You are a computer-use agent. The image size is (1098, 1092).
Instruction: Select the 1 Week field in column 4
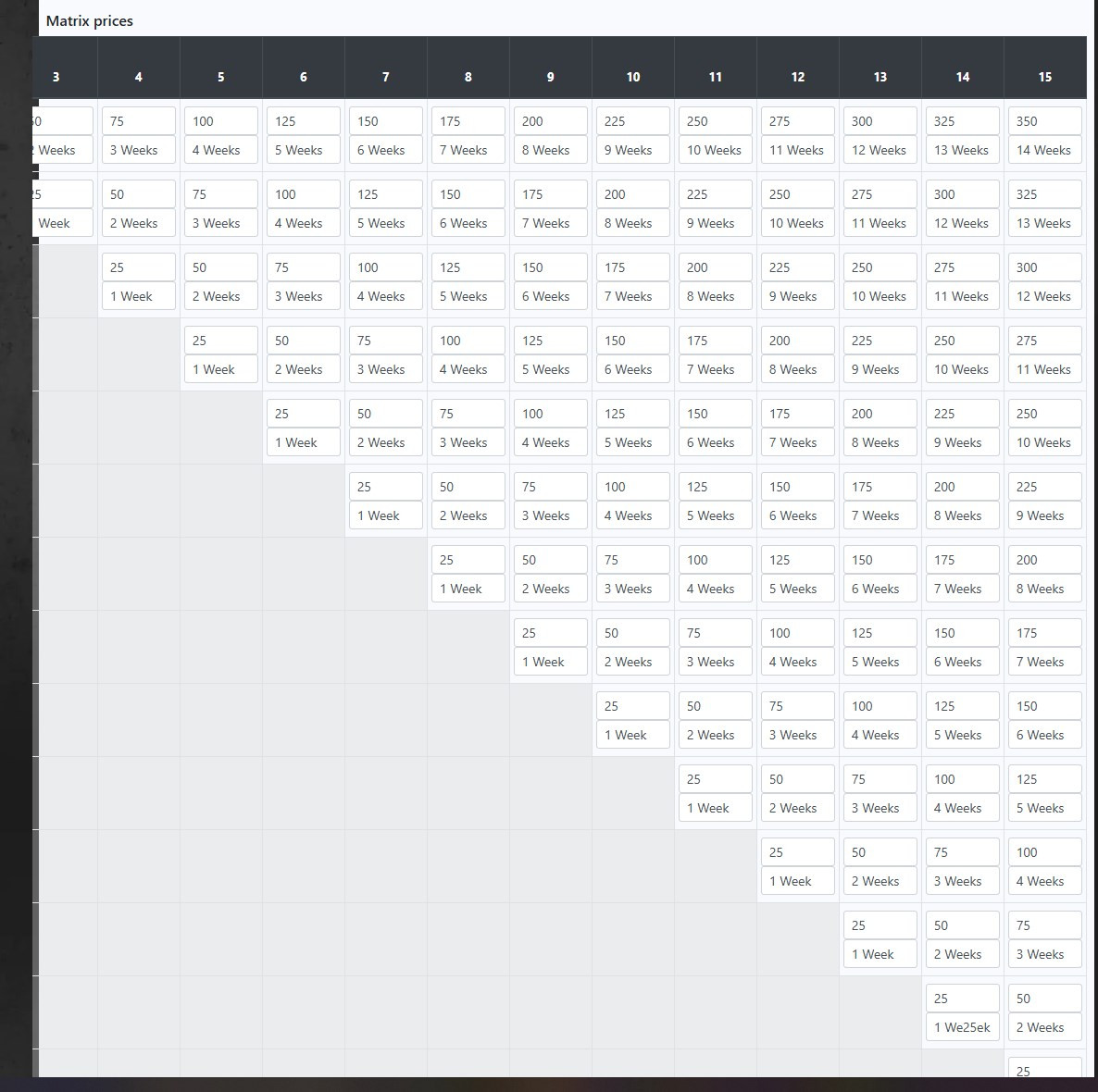click(139, 296)
